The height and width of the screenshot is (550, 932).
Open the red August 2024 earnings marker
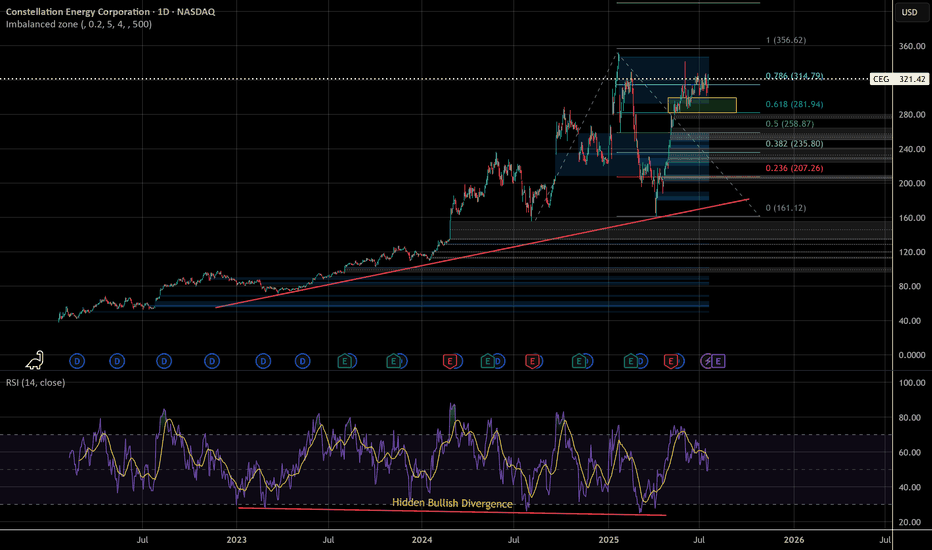pyautogui.click(x=532, y=361)
